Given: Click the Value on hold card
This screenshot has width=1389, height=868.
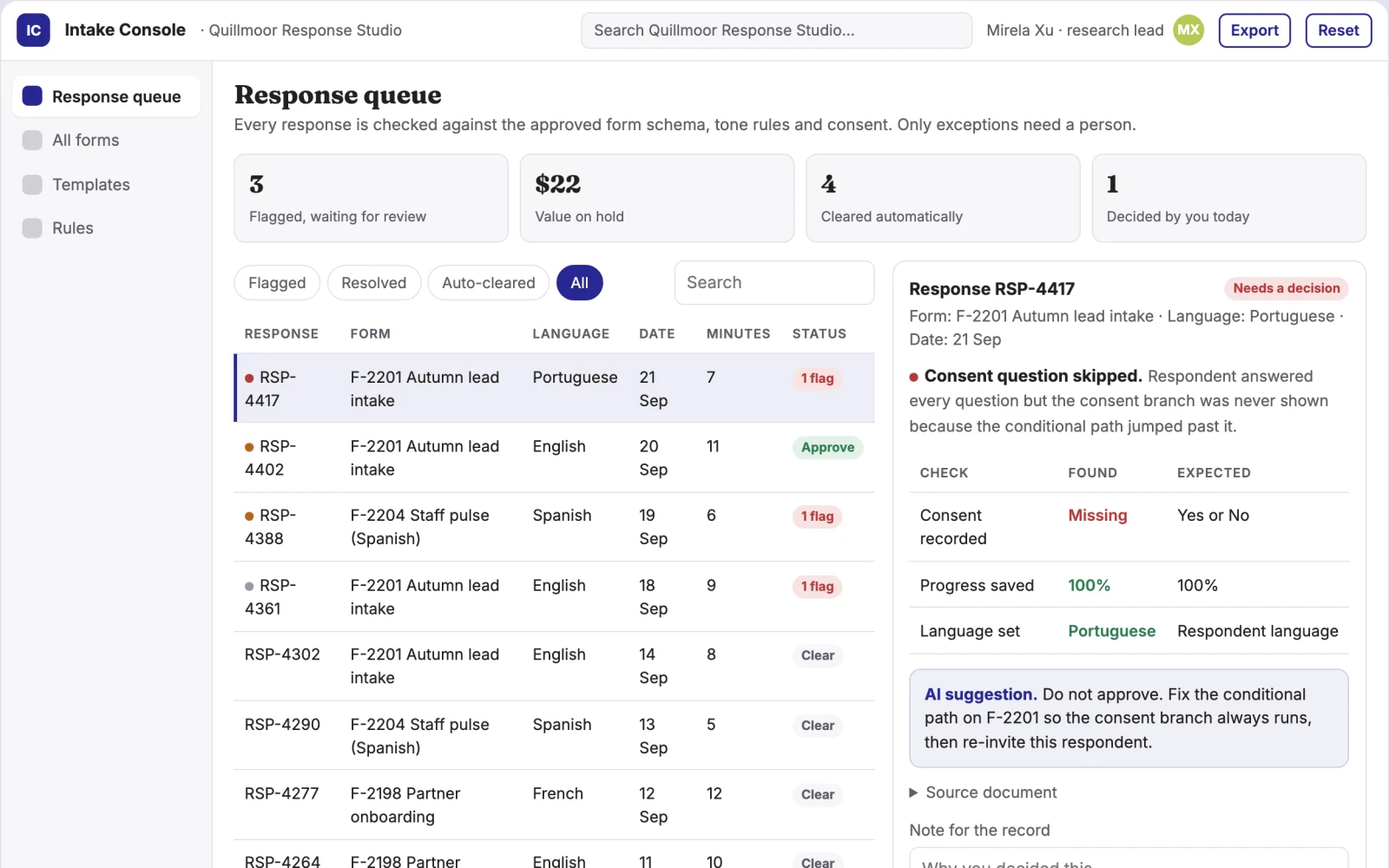Looking at the screenshot, I should tap(656, 198).
